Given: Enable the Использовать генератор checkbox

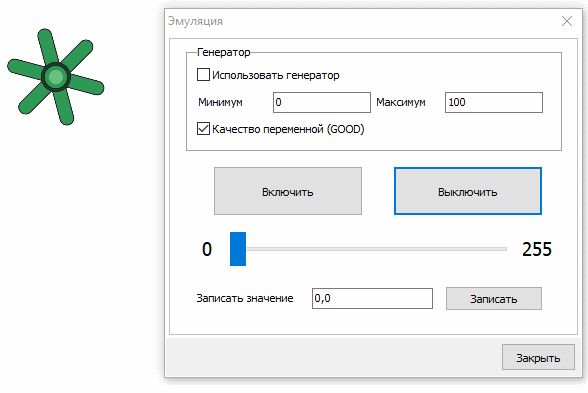Looking at the screenshot, I should click(x=203, y=75).
